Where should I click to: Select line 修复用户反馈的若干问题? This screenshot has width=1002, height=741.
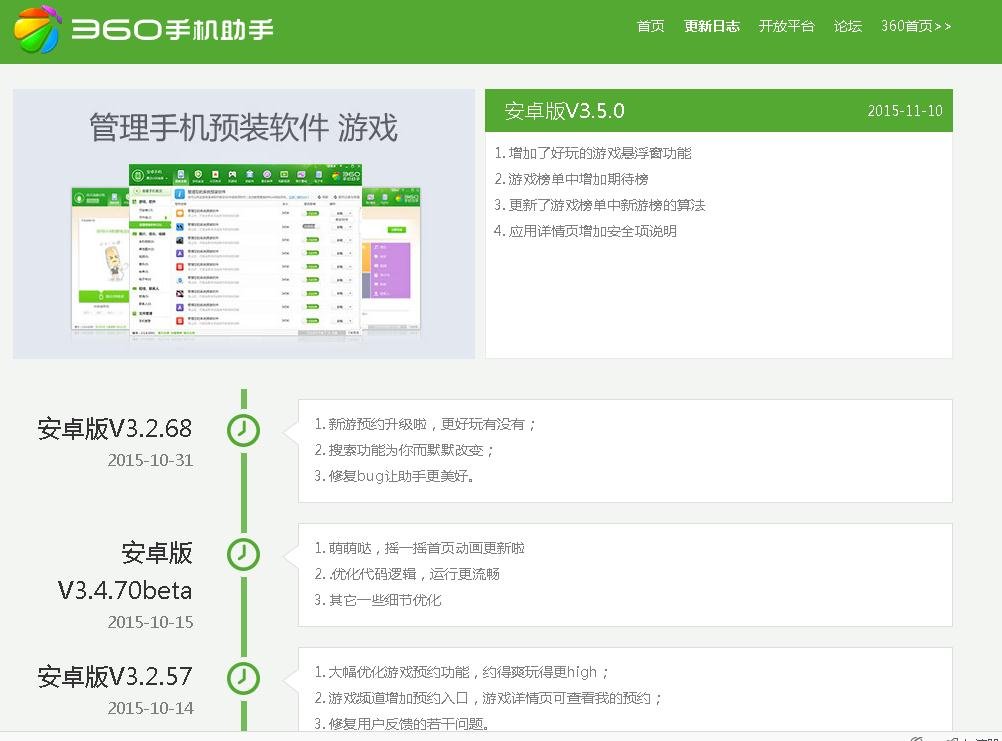pos(403,724)
